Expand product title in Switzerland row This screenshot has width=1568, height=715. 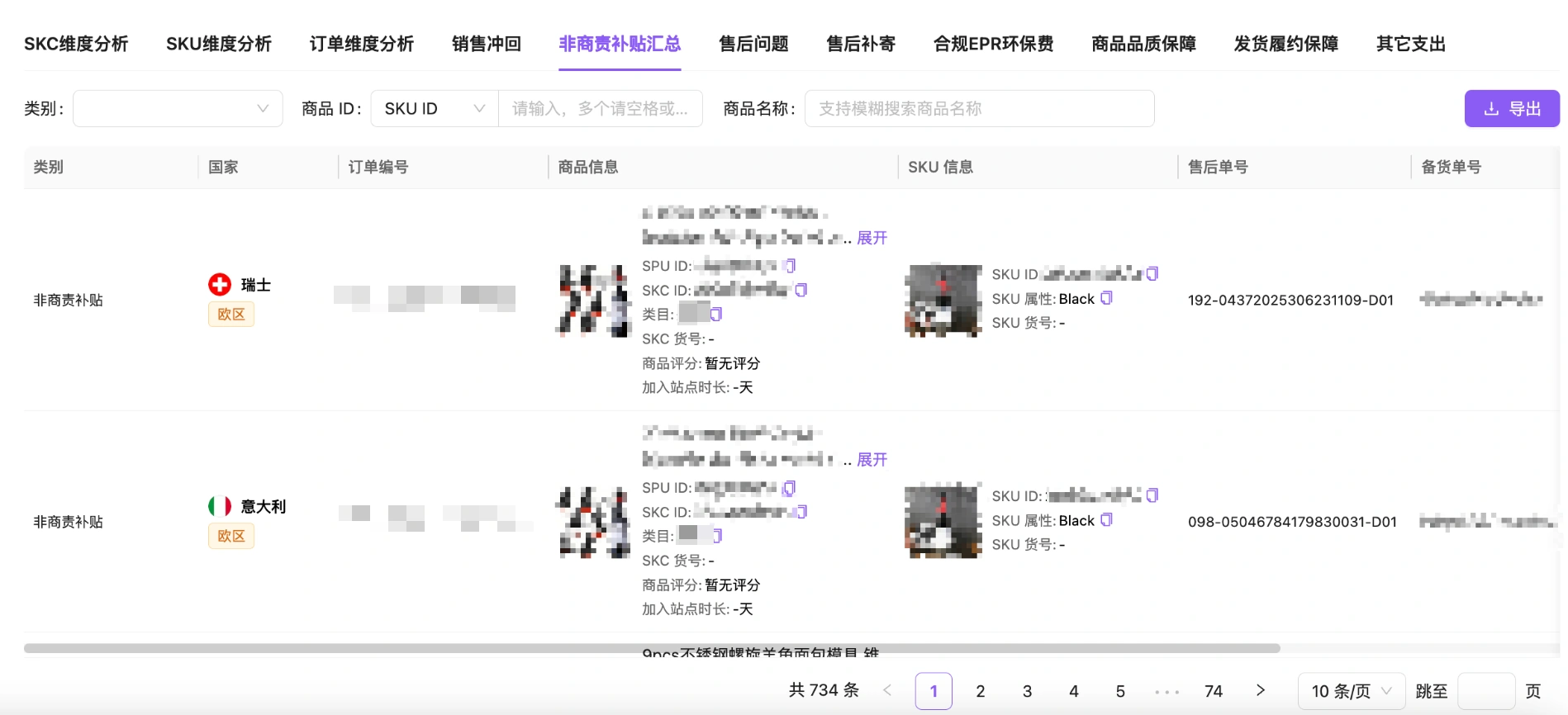coord(872,238)
